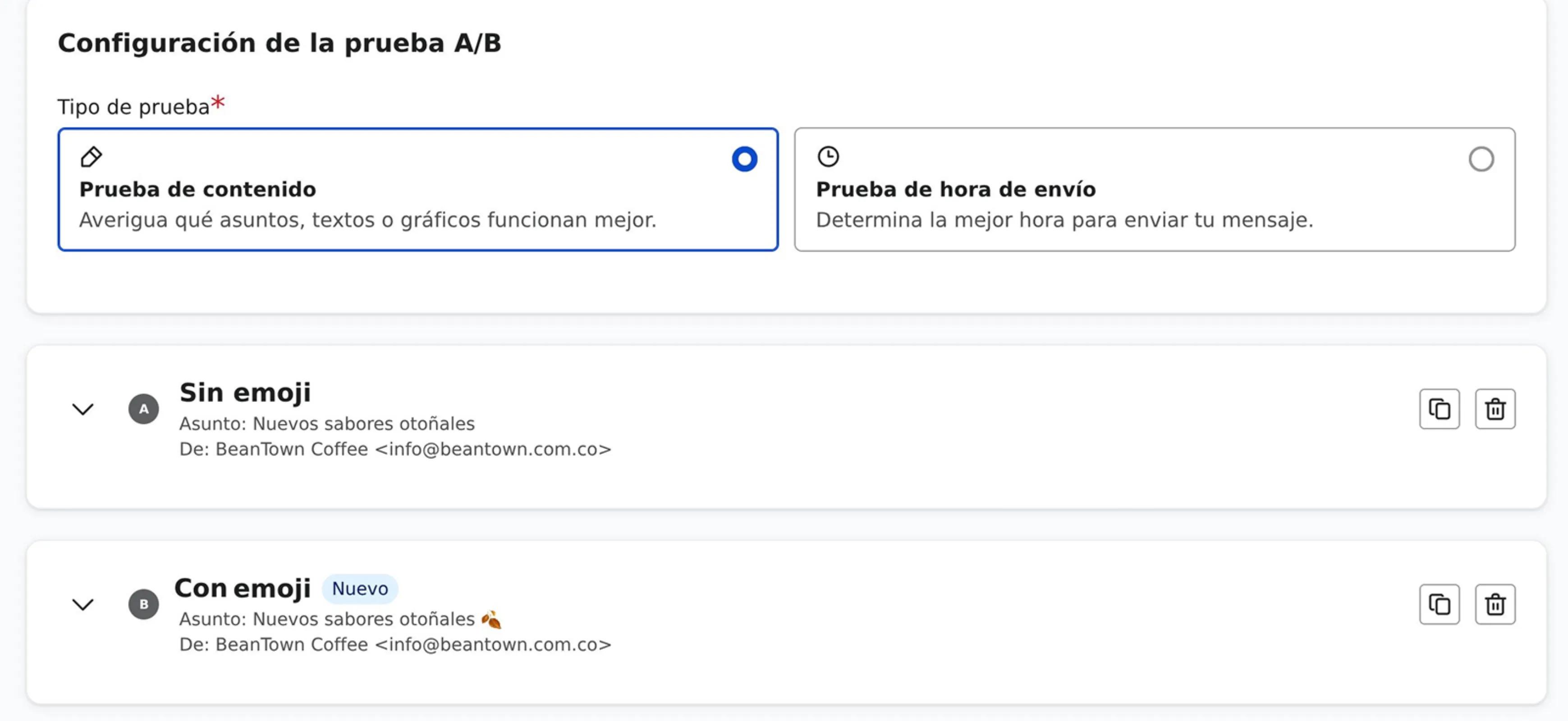
Task: Open the Con emoji variant title
Action: [242, 589]
